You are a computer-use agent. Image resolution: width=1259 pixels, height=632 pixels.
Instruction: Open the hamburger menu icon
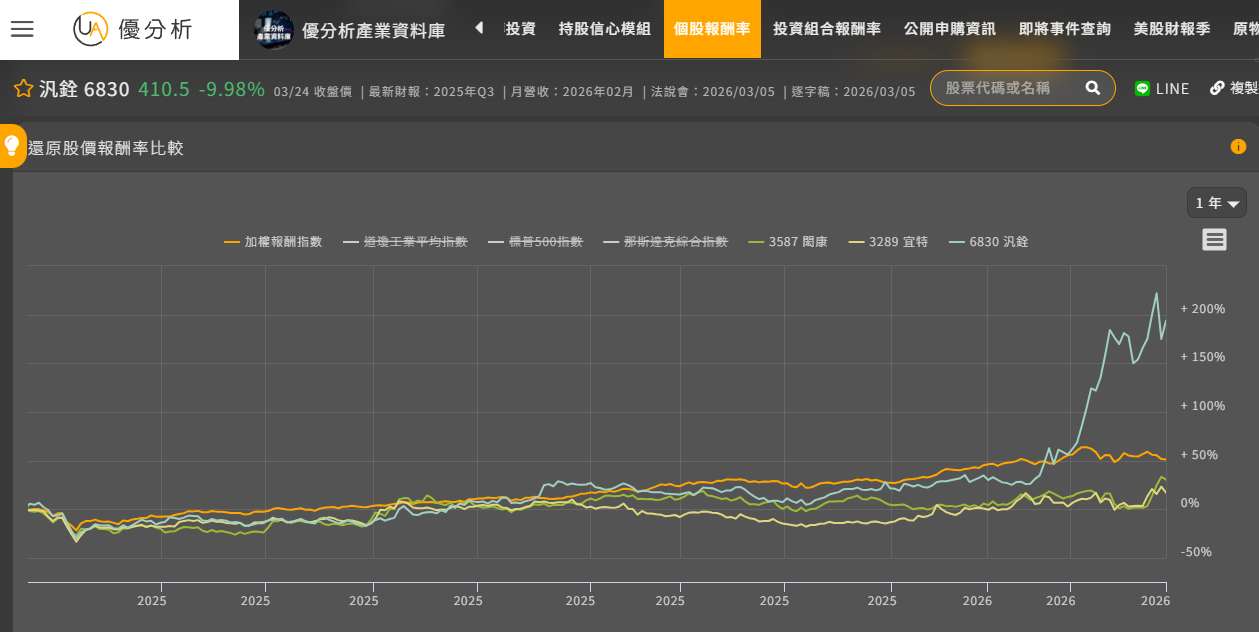point(22,29)
